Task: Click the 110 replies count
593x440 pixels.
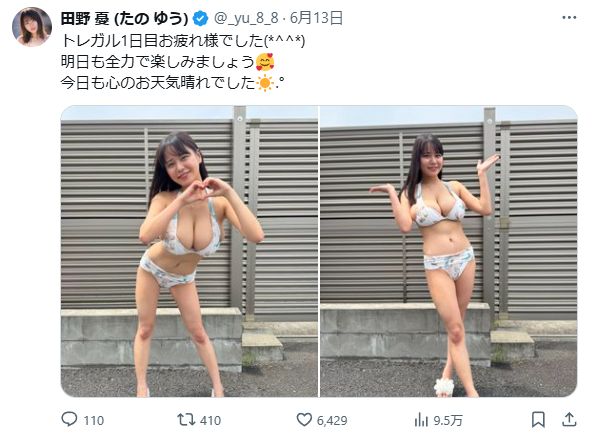Action: tap(93, 420)
